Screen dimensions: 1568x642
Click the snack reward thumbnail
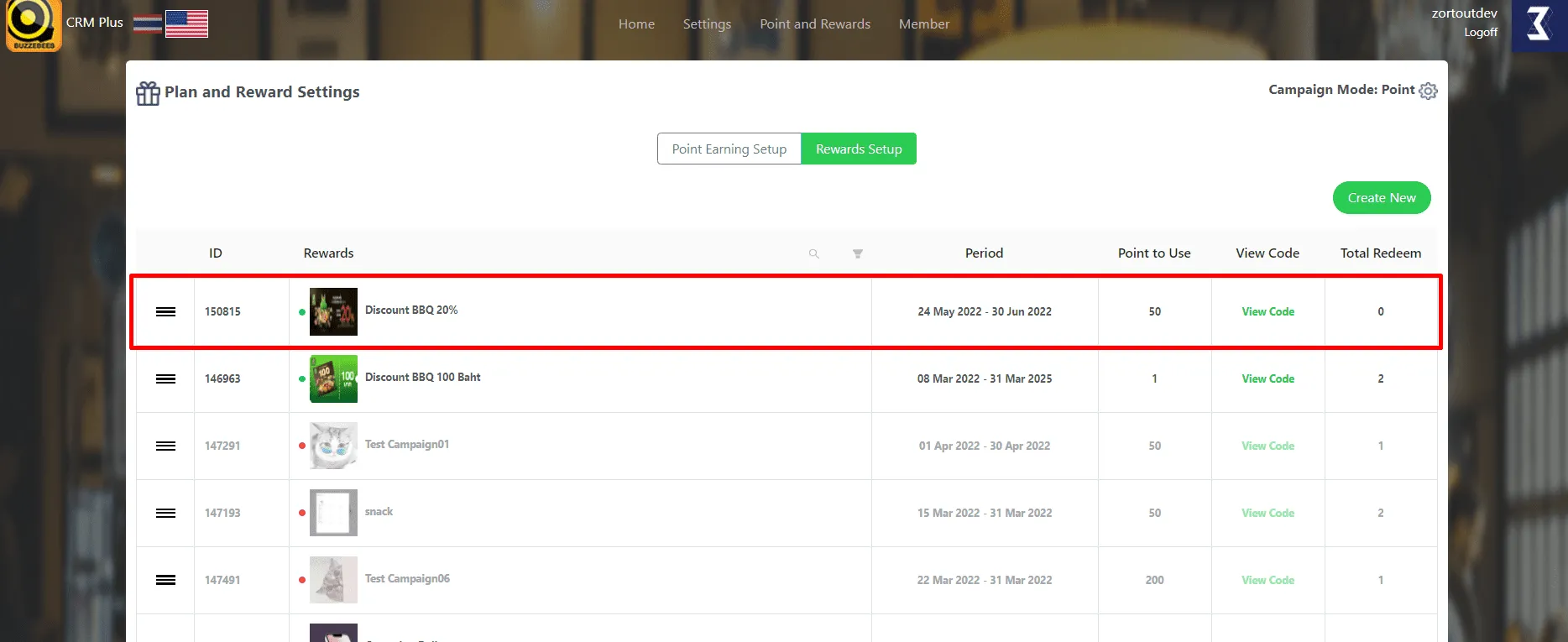(x=333, y=513)
